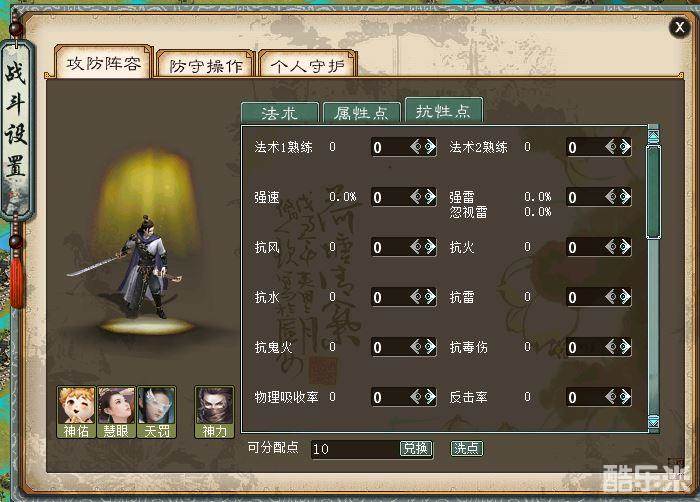Viewport: 700px width, 502px height.
Task: Click the 兑换 exchange button
Action: (416, 448)
